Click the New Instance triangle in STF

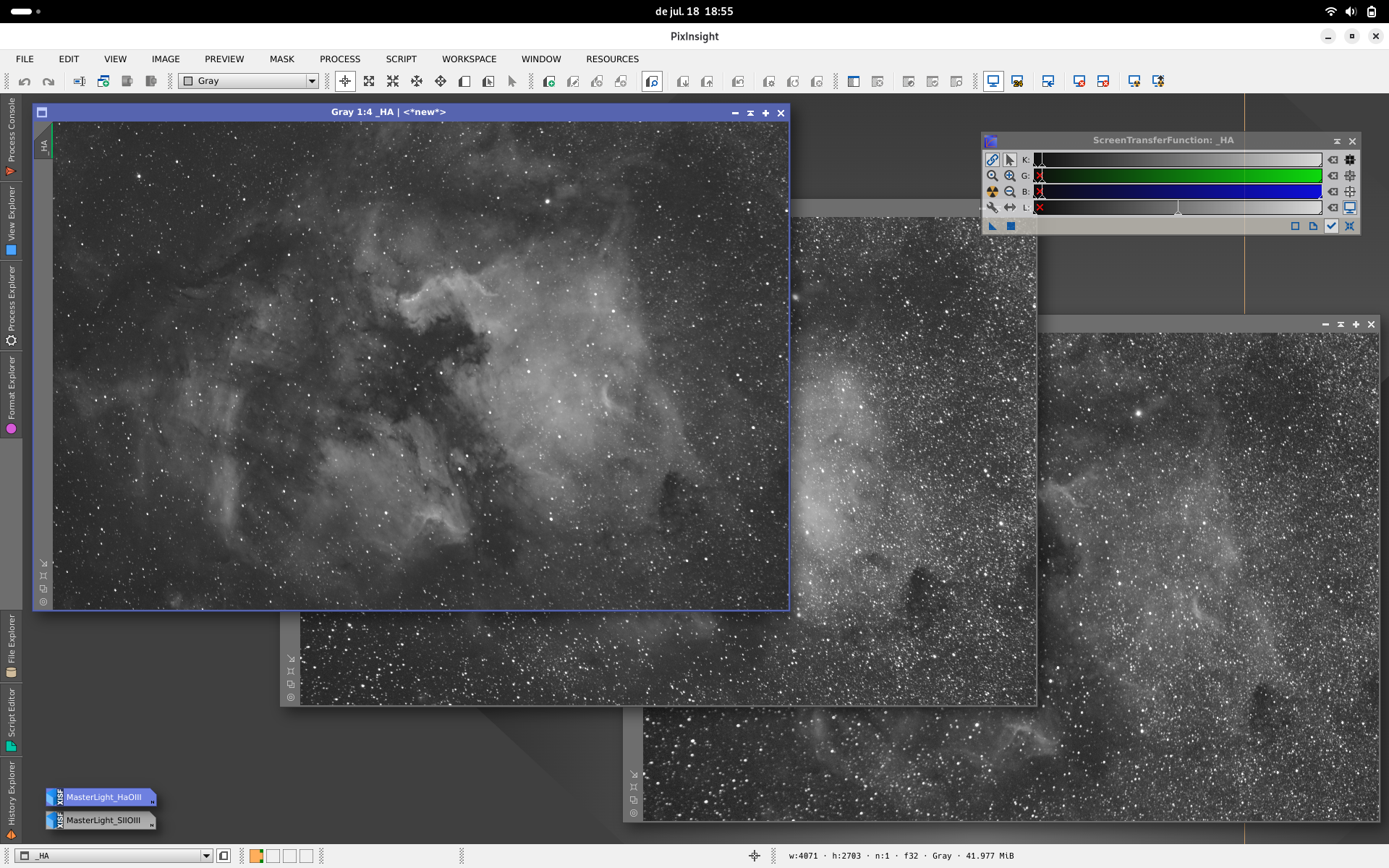(x=993, y=226)
